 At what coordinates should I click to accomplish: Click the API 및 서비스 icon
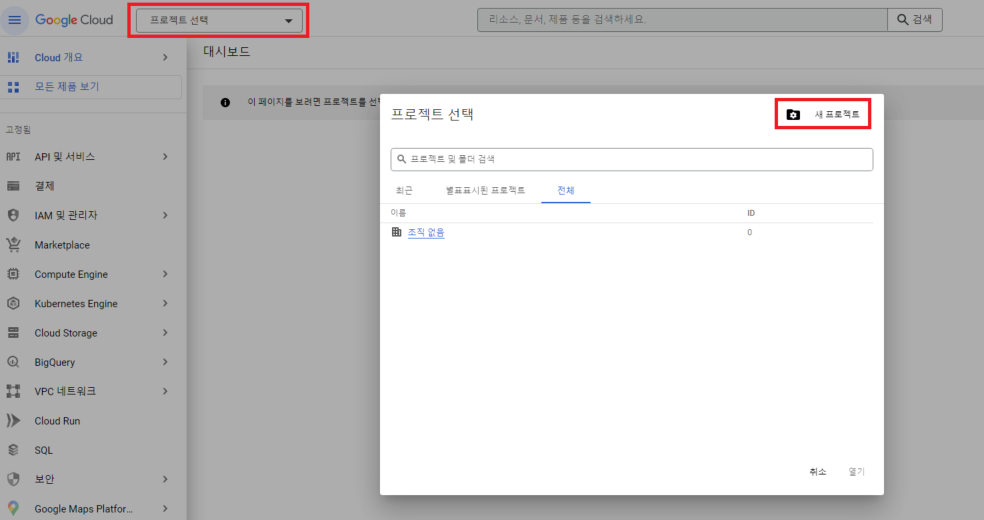pos(13,157)
